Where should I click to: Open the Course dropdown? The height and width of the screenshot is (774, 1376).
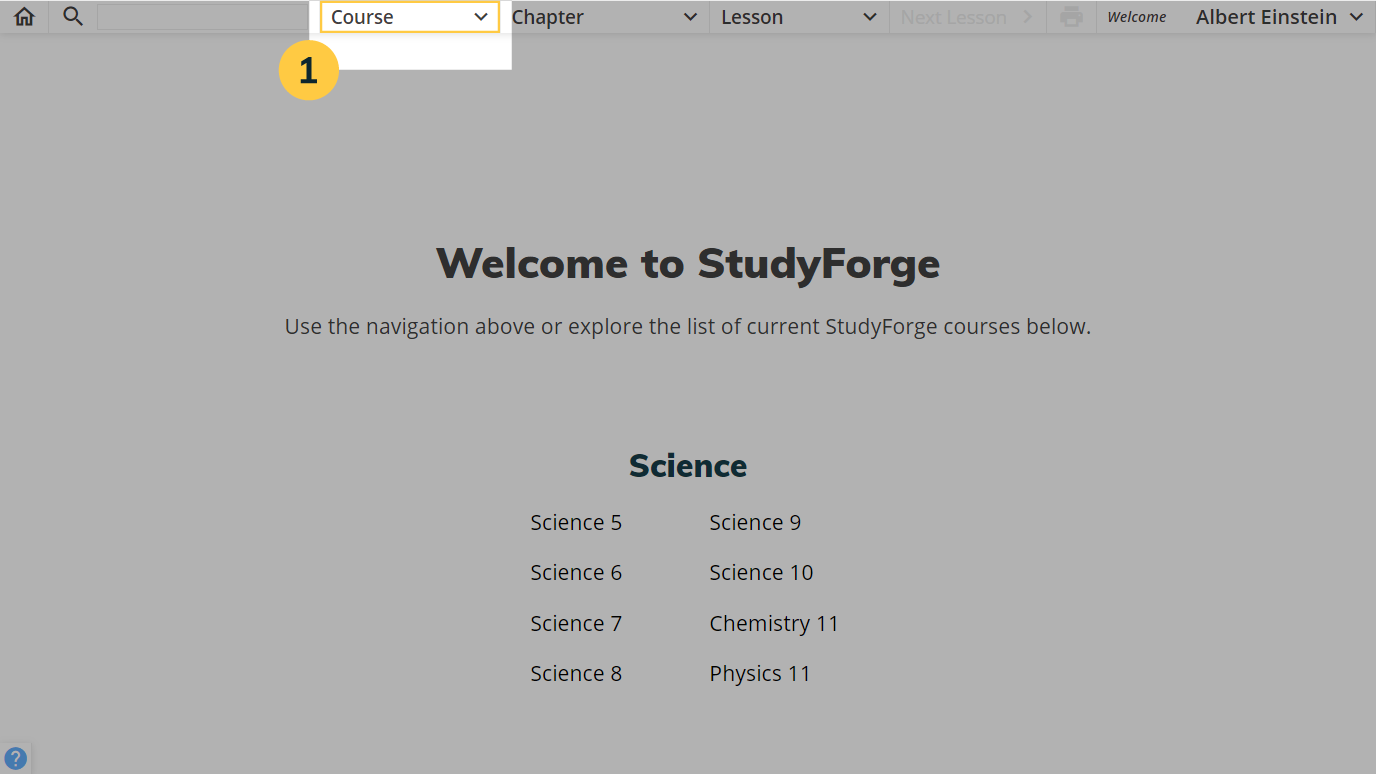point(407,16)
